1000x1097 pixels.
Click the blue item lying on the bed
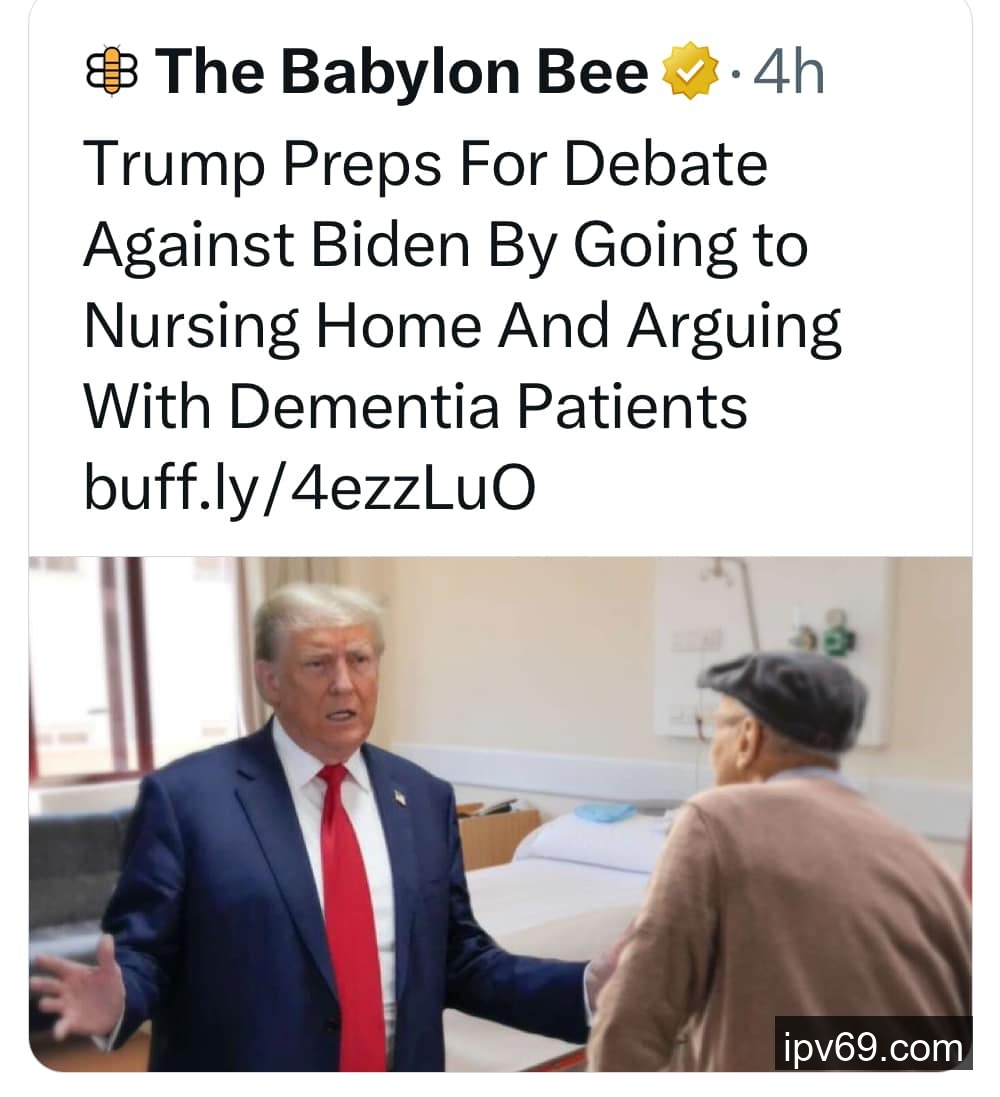pos(605,812)
